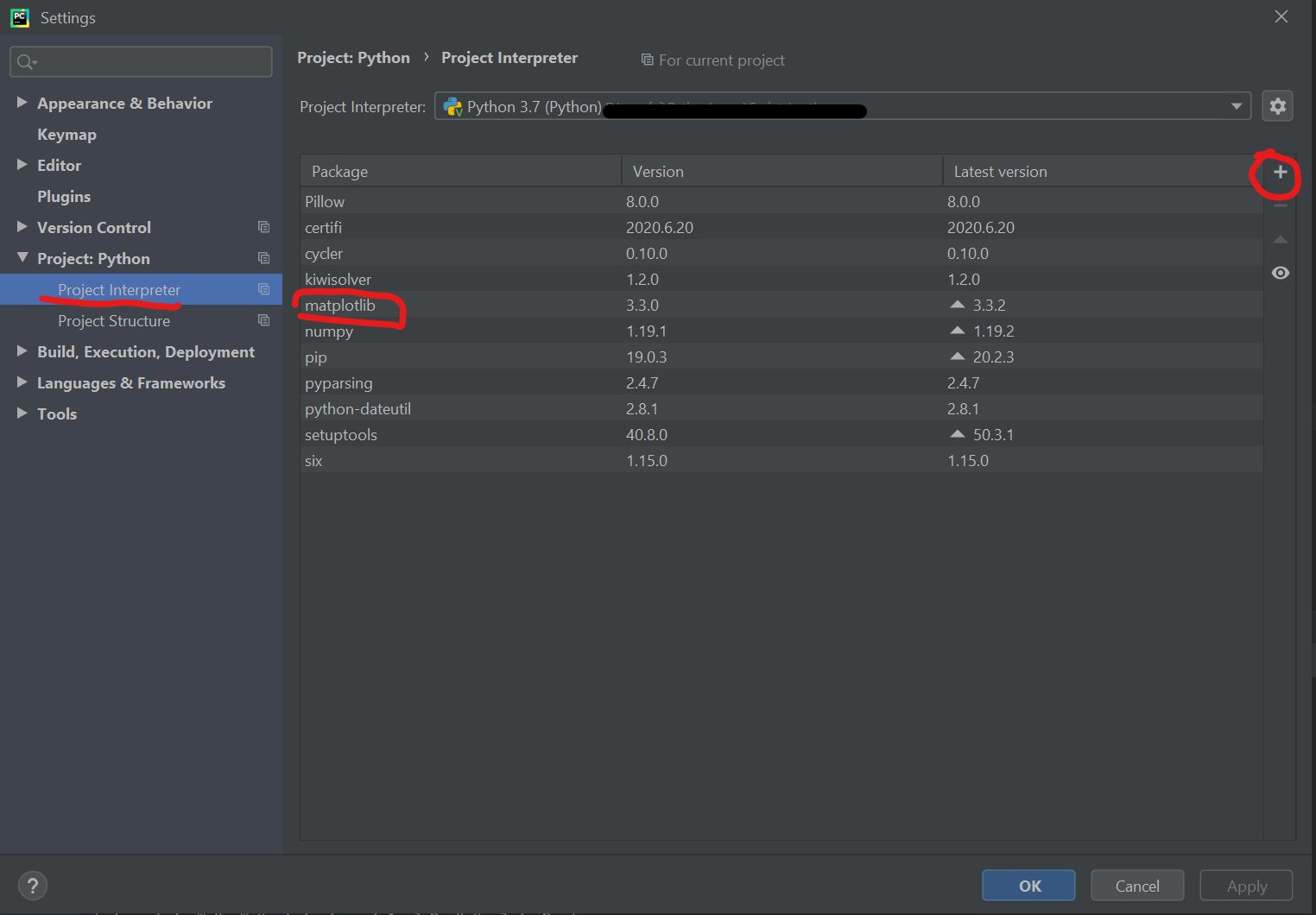The width and height of the screenshot is (1316, 915).
Task: Click the Python interpreter logo icon
Action: [452, 106]
